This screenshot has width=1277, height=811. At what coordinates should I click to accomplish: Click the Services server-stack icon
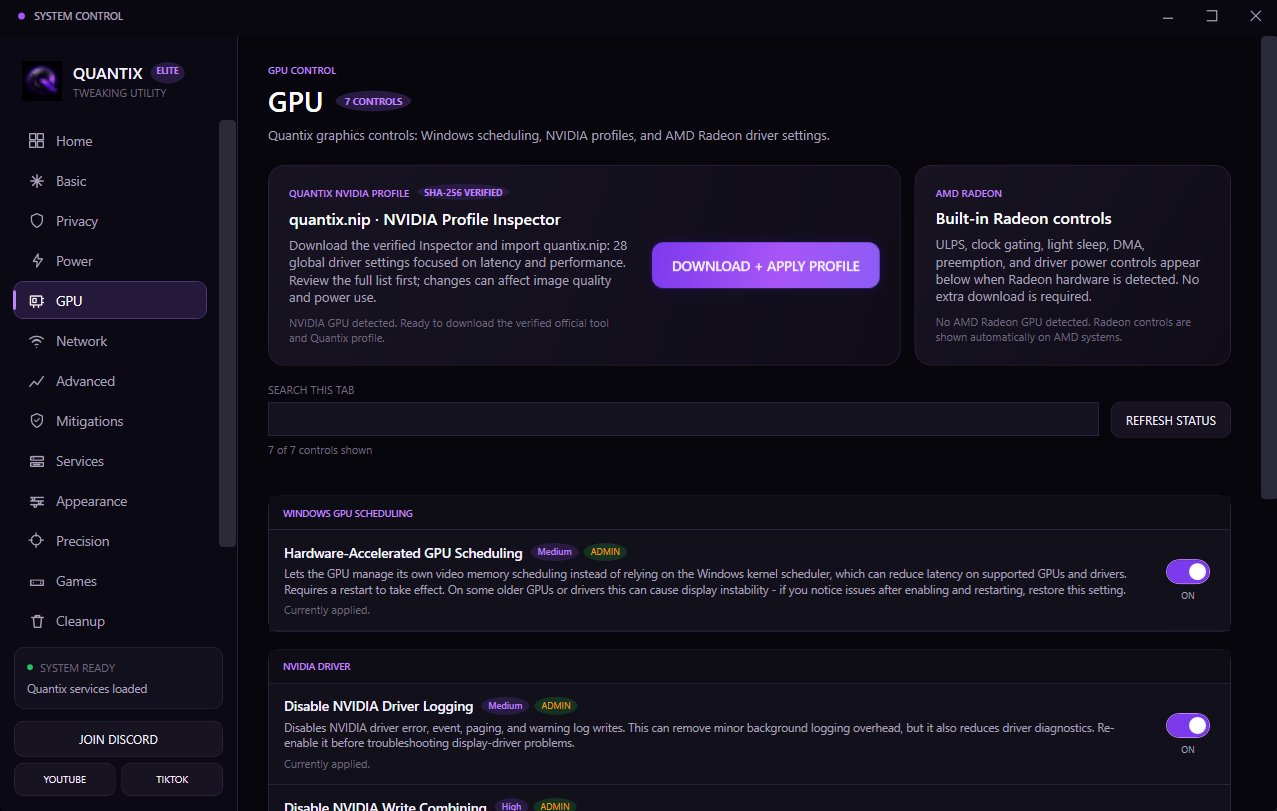(x=37, y=461)
